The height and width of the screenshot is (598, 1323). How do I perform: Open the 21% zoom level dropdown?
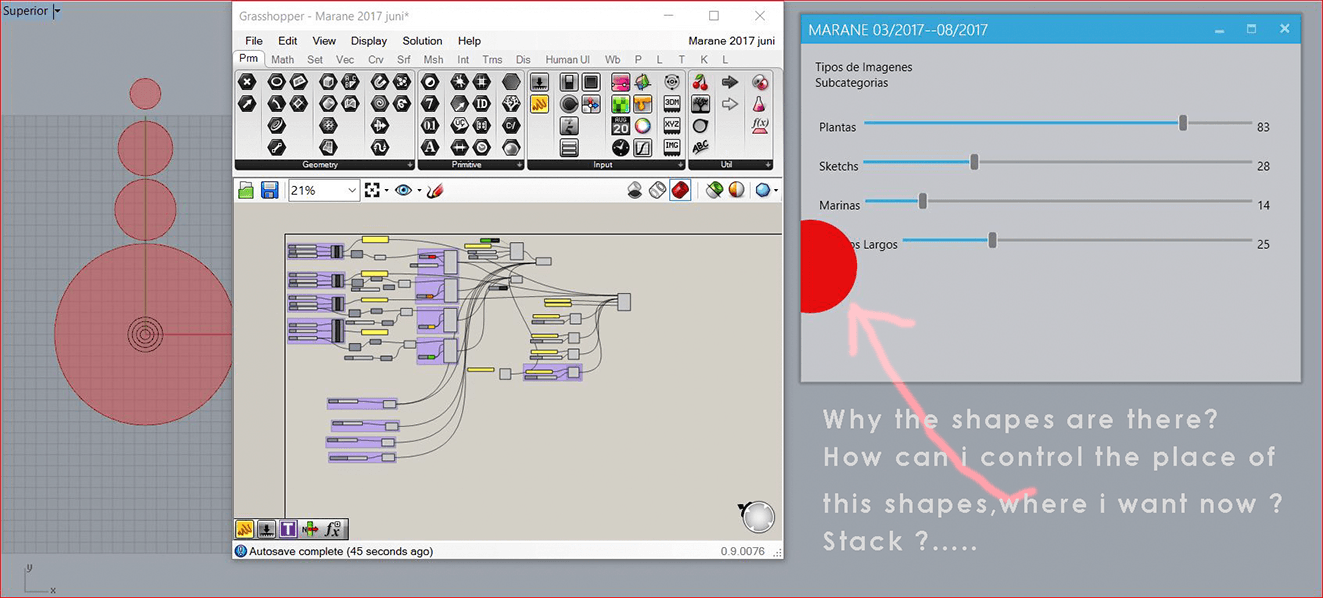click(x=352, y=190)
